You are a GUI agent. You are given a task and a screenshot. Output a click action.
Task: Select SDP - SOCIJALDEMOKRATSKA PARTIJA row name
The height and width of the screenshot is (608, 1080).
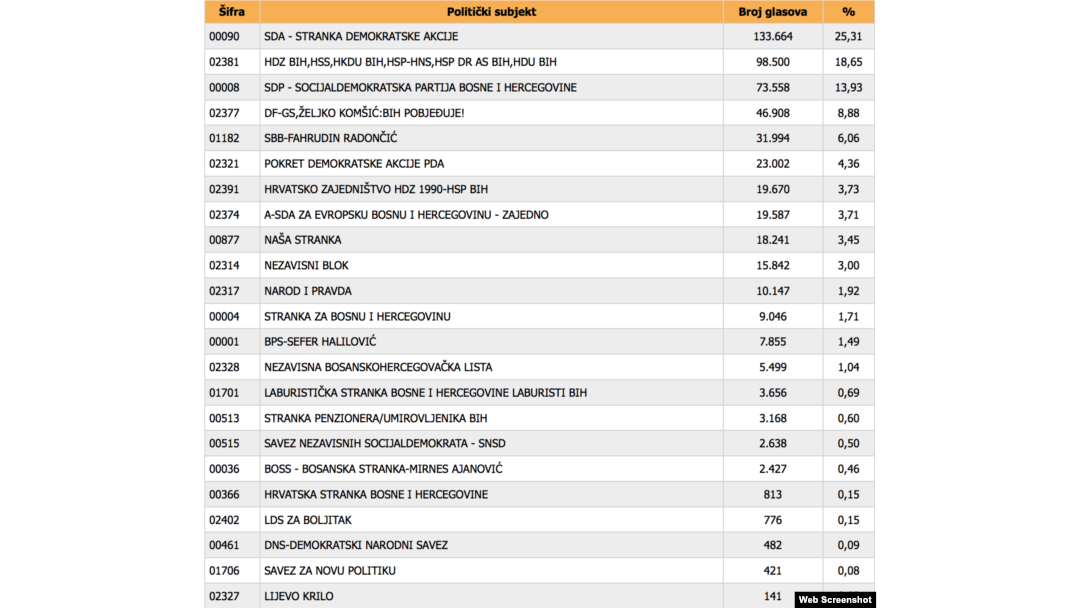pos(420,87)
